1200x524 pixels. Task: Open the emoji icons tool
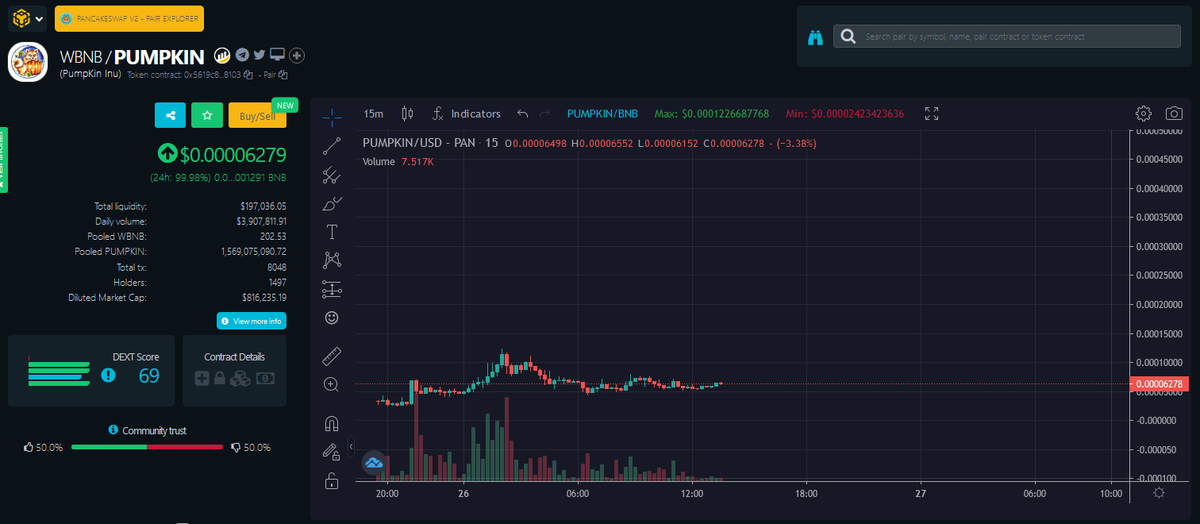point(332,318)
